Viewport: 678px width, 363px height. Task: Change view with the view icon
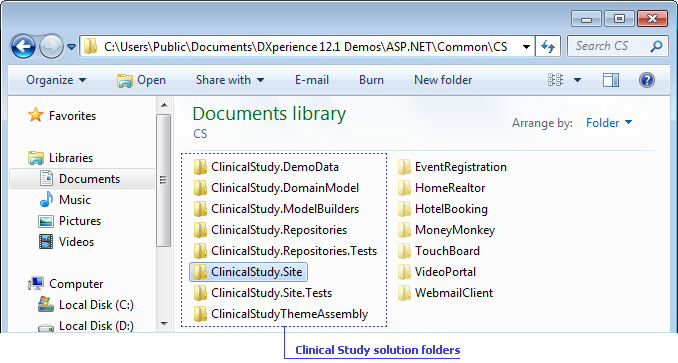(556, 80)
